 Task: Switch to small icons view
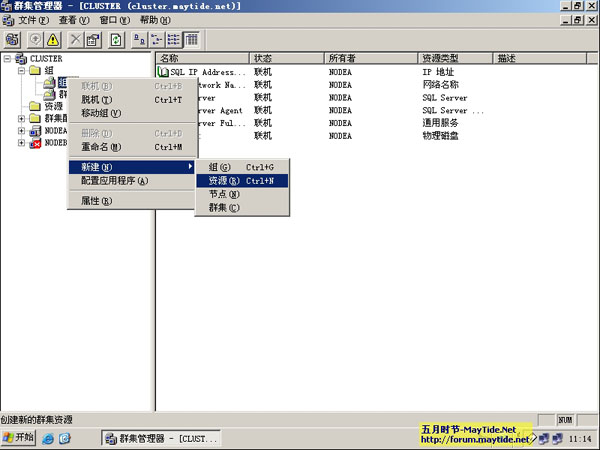point(157,39)
